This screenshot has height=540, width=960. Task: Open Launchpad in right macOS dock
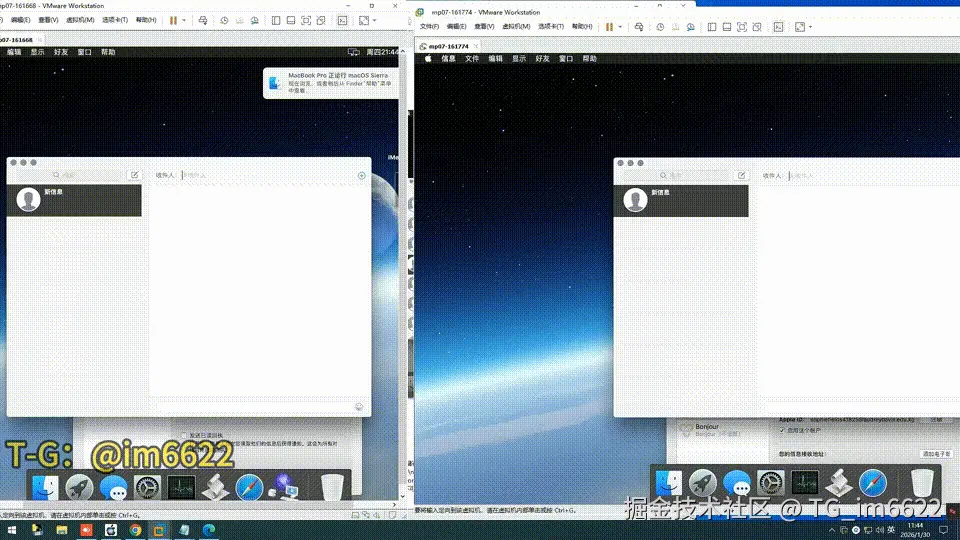coord(703,482)
